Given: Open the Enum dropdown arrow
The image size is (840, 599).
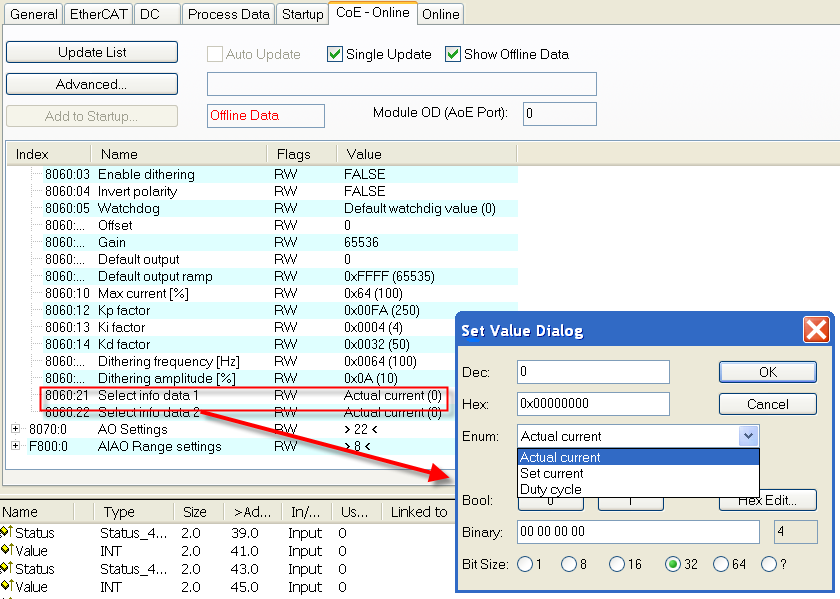Looking at the screenshot, I should click(x=748, y=436).
